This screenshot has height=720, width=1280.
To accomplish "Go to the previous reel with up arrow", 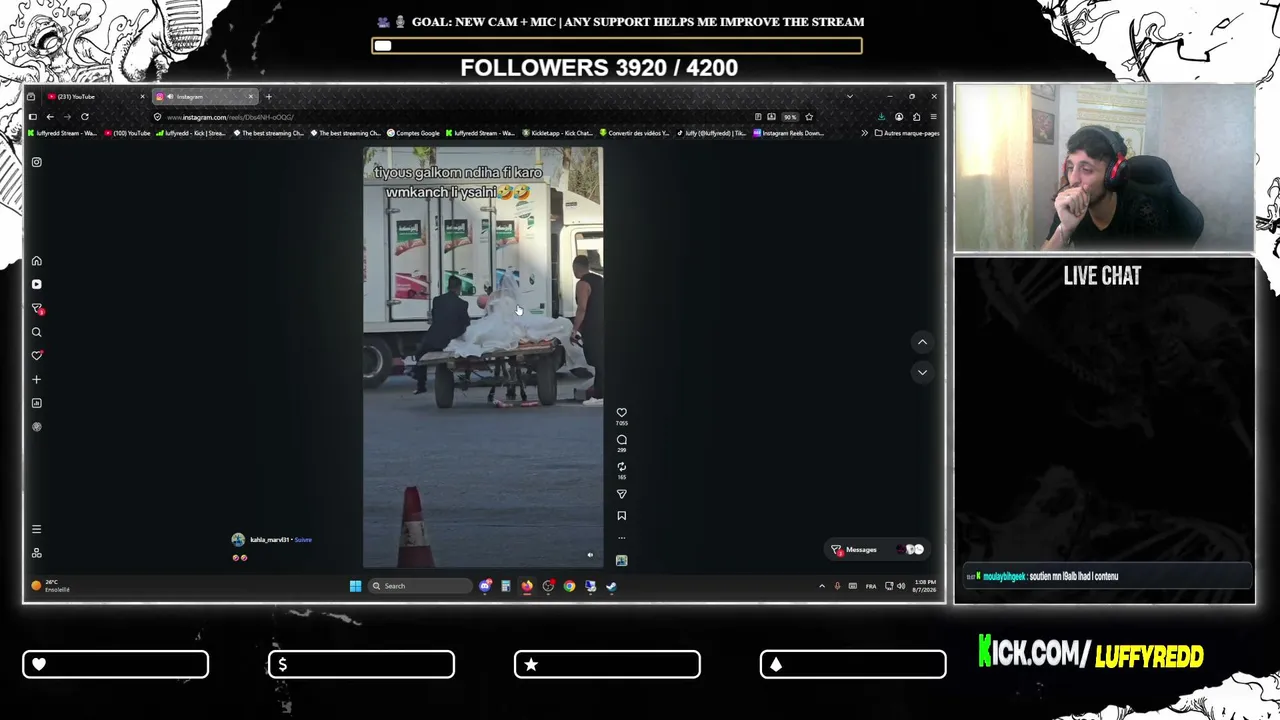I will (922, 342).
